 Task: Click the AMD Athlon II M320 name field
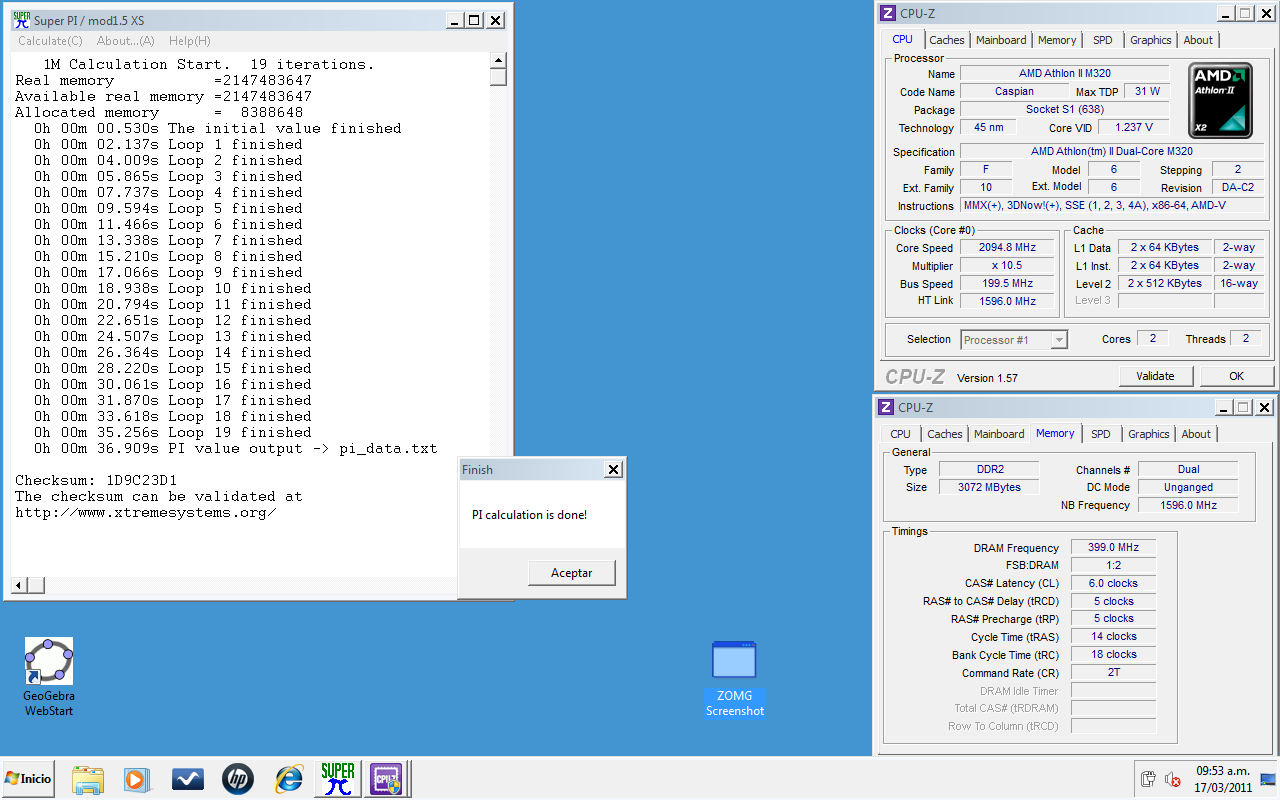coord(1064,74)
